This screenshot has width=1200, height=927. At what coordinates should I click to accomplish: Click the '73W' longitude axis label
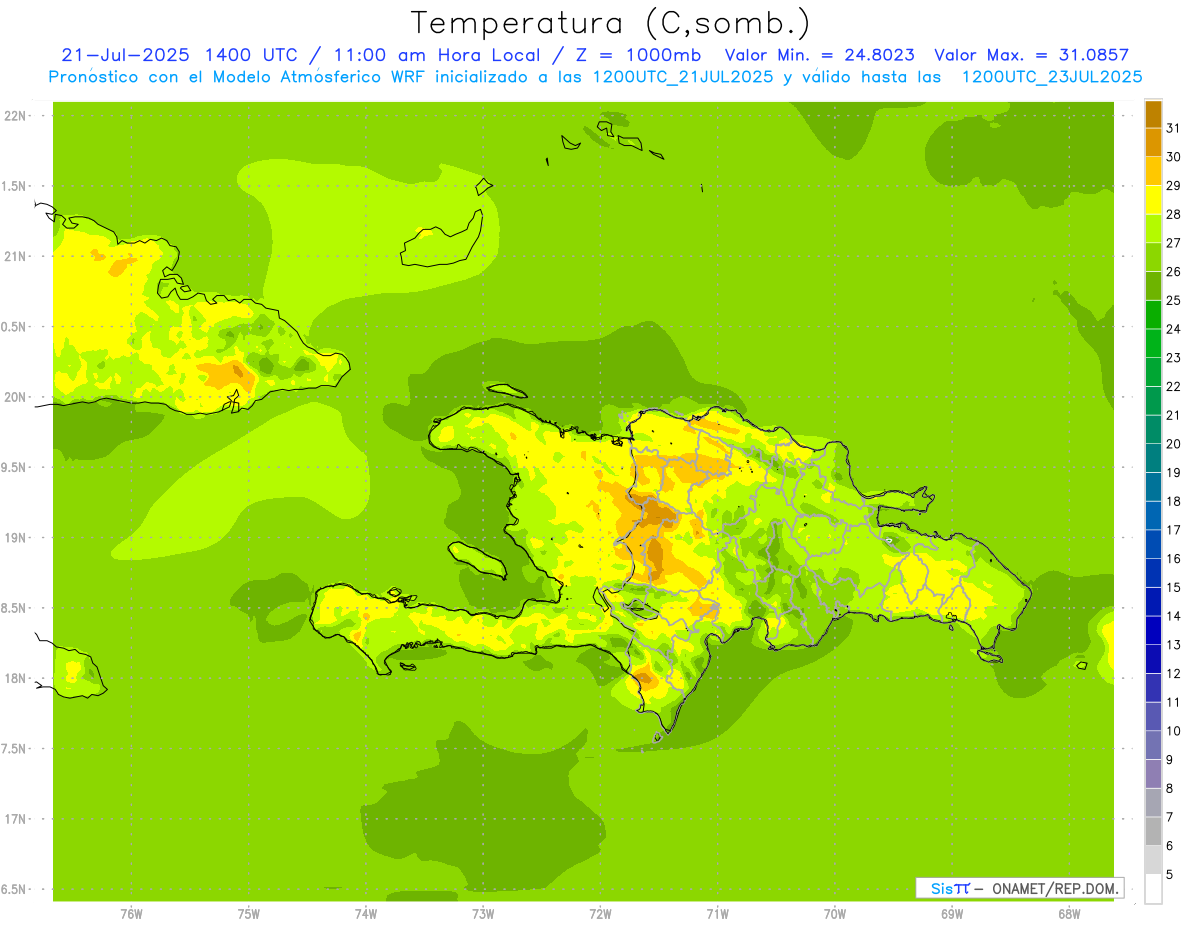483,913
